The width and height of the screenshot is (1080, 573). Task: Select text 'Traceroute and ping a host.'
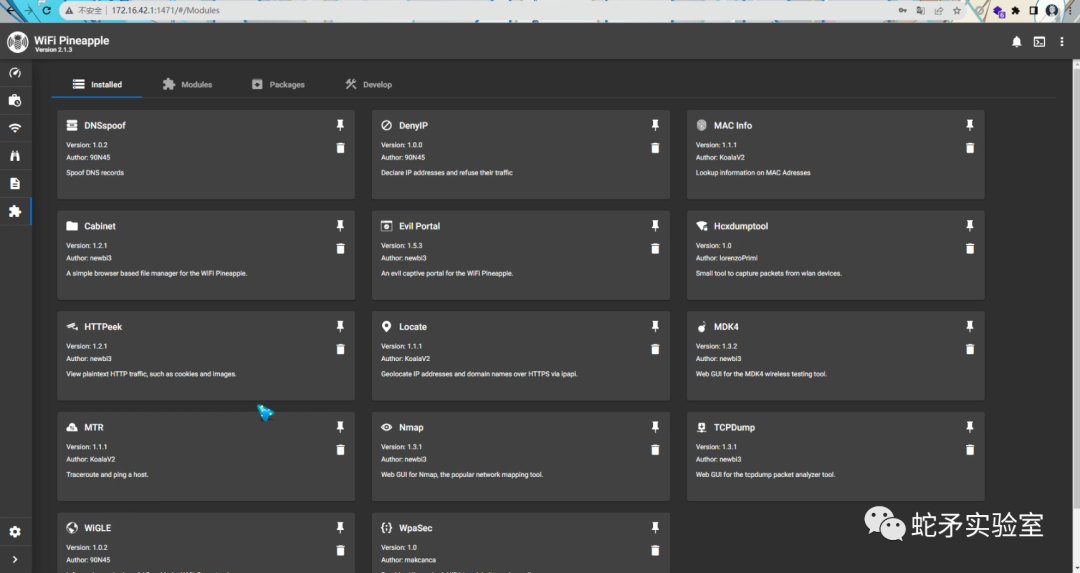tap(107, 475)
